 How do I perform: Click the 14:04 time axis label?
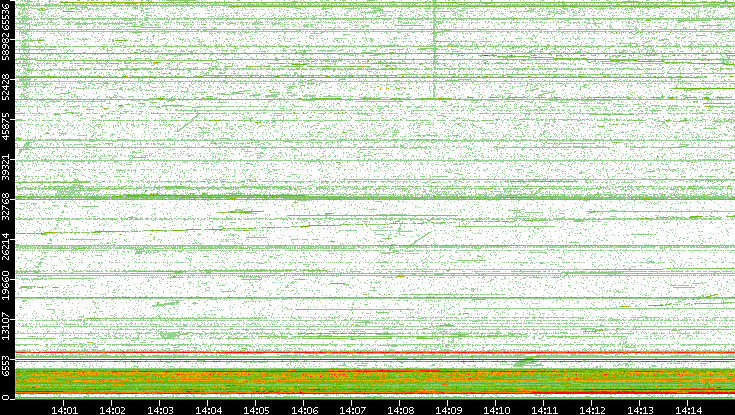tap(208, 410)
